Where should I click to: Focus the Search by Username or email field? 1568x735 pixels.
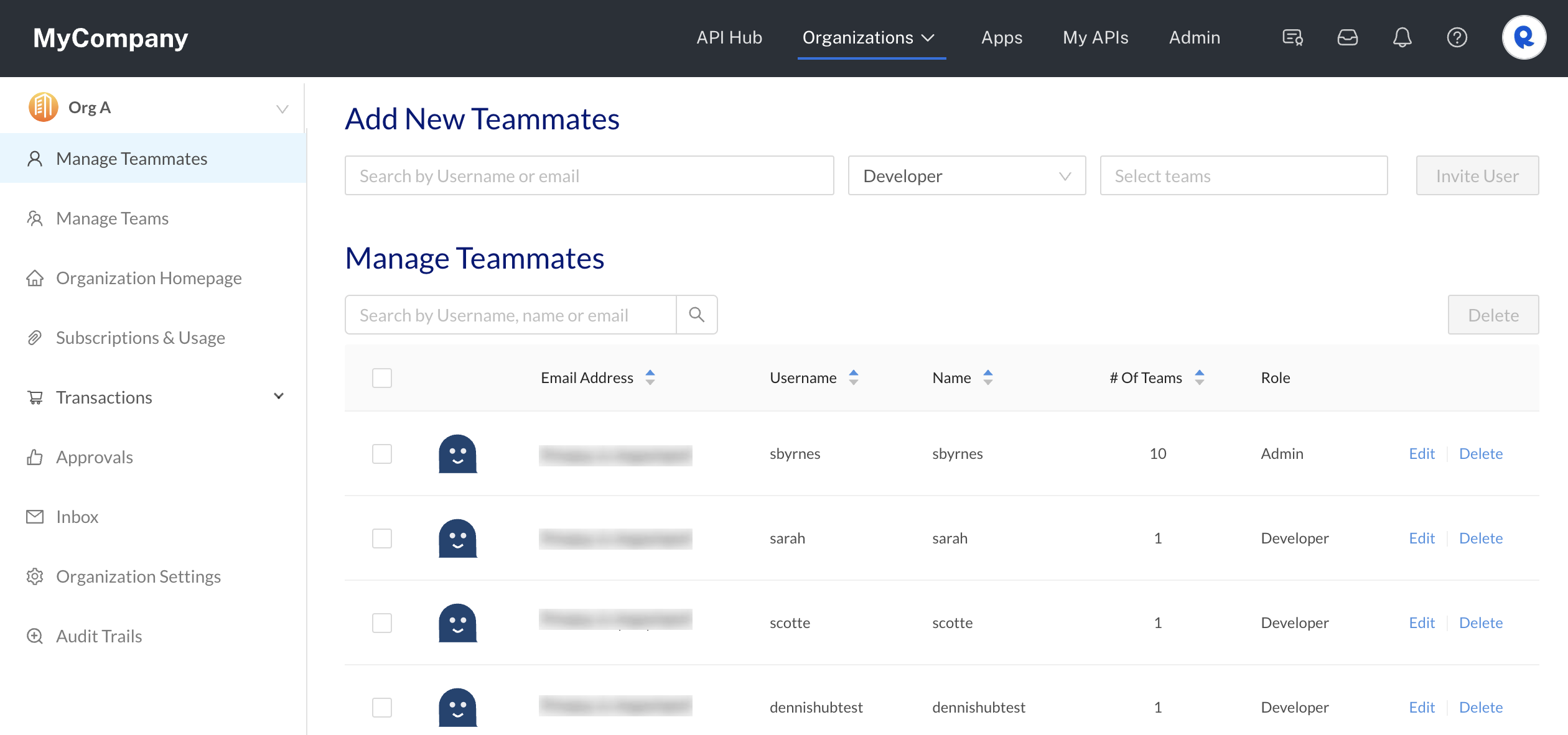click(589, 175)
